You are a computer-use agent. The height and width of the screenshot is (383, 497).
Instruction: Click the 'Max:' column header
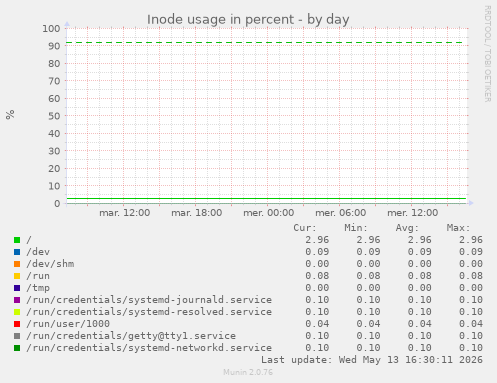[459, 228]
